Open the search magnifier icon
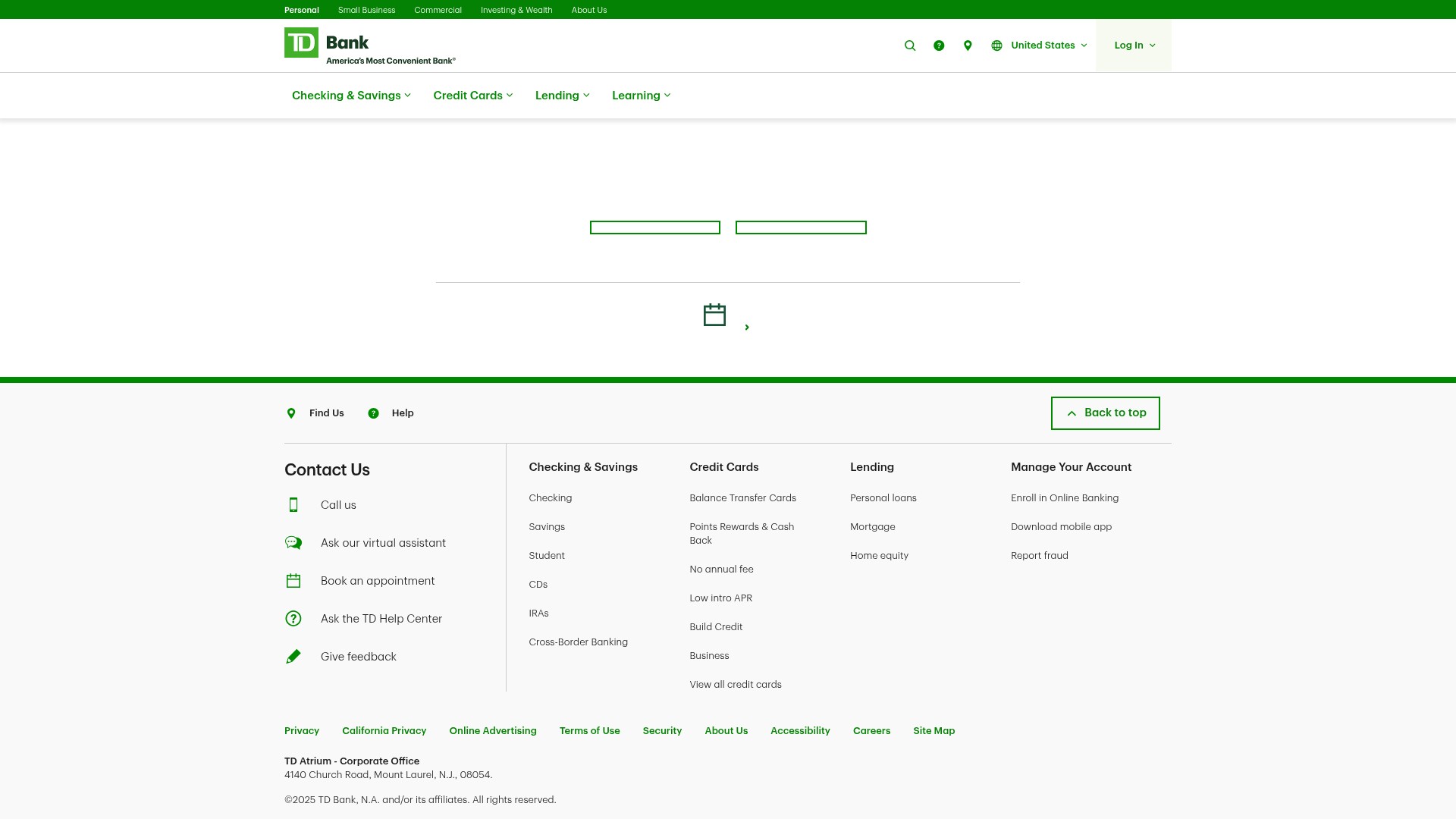 910,45
